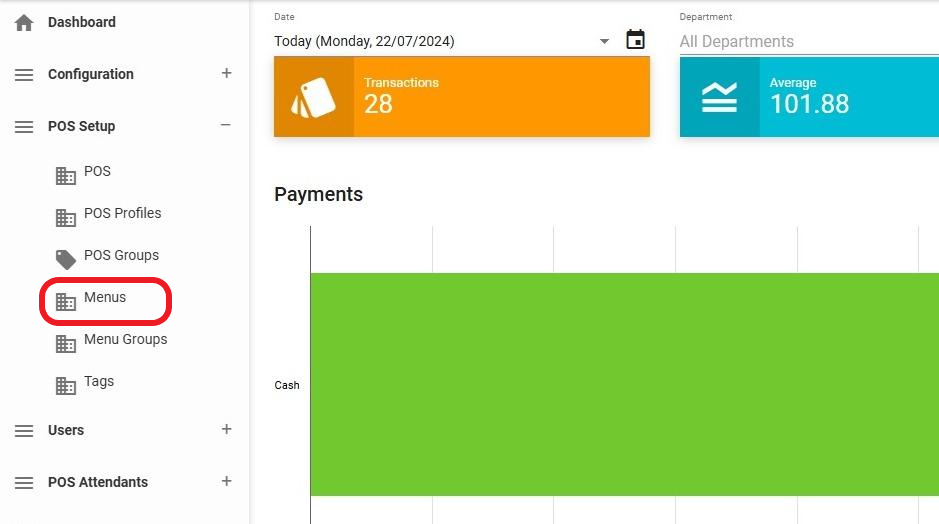Click the Average card icon
Screen dimensions: 939x524
(x=719, y=97)
